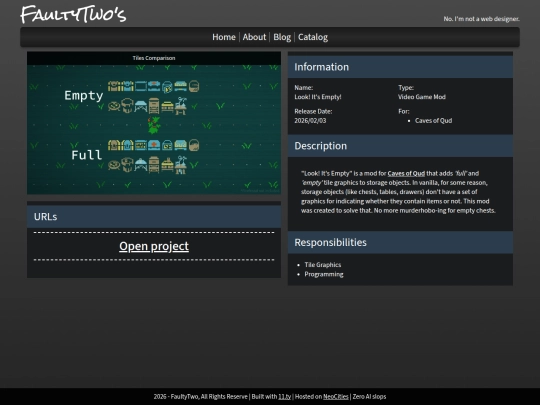Go to the Home page

click(x=224, y=37)
